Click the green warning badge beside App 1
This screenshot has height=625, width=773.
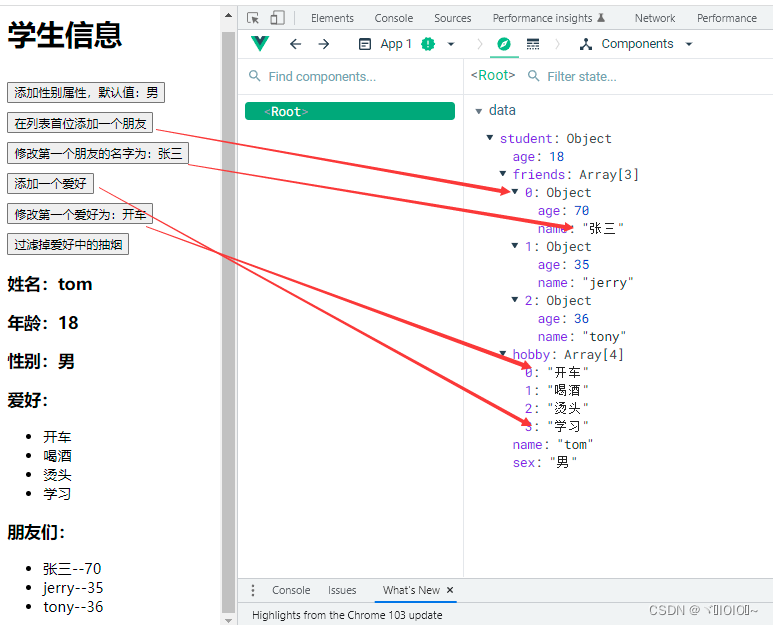coord(428,44)
